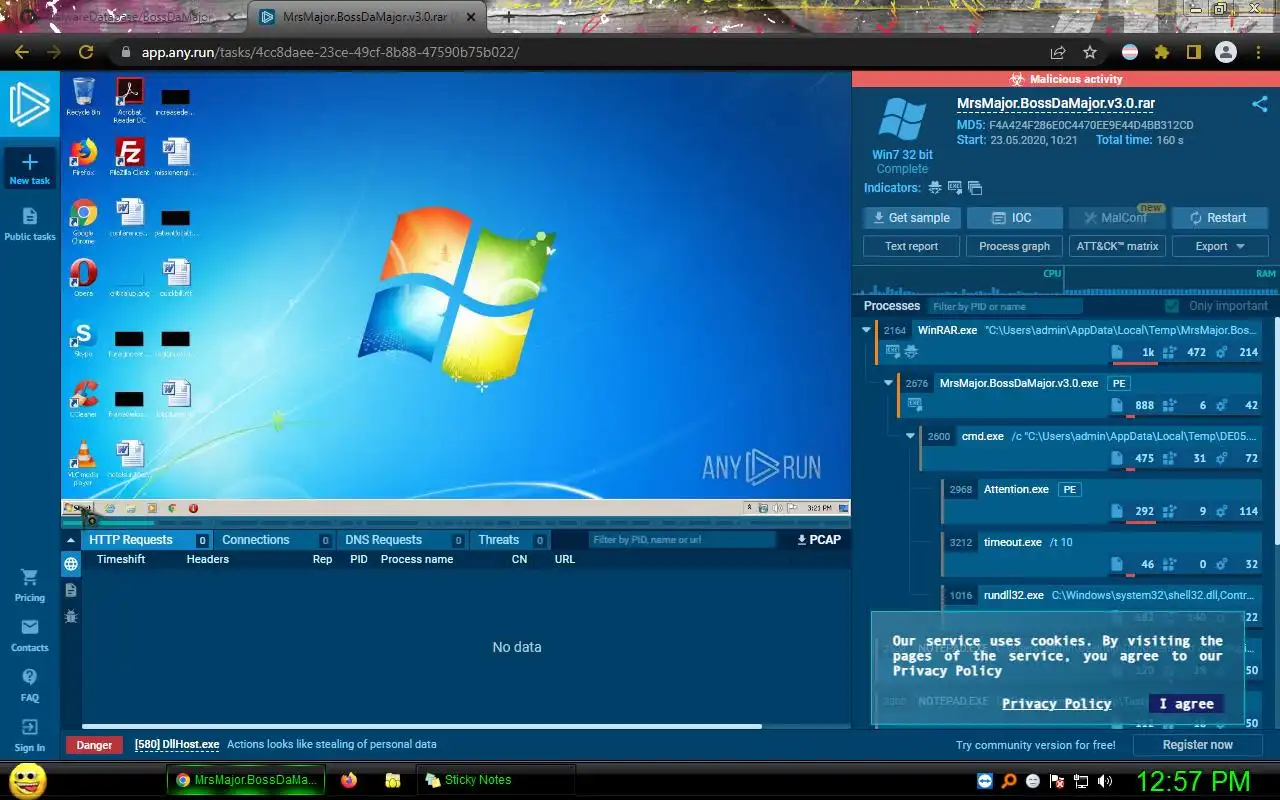Click the browser share page icon

click(x=1058, y=52)
